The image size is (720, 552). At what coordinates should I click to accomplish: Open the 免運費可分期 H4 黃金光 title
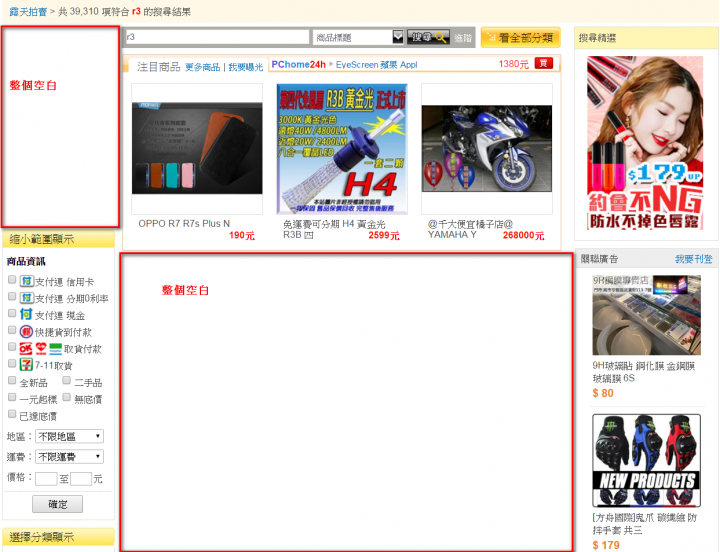click(334, 229)
